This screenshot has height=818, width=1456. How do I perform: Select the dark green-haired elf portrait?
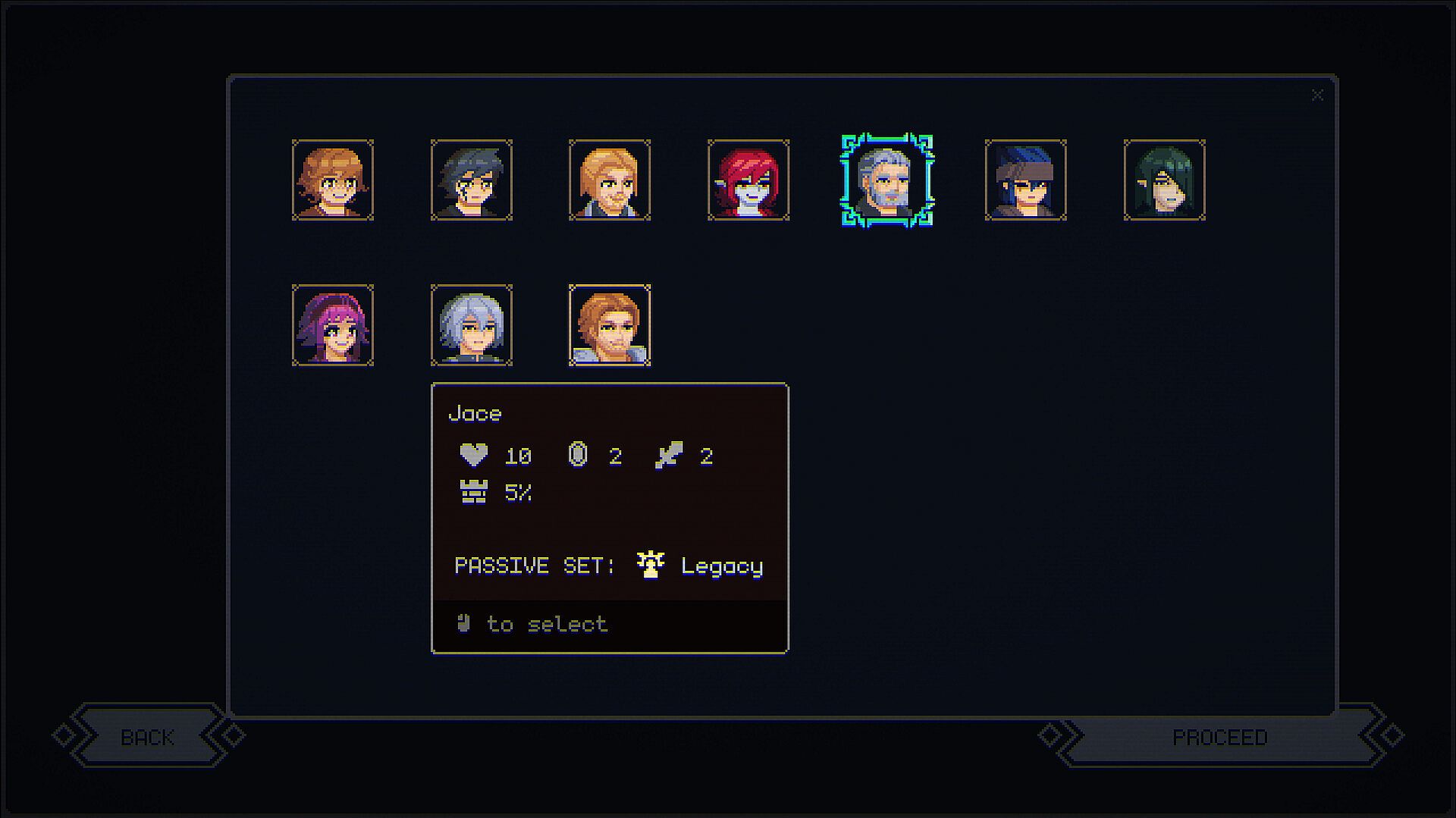point(1165,180)
